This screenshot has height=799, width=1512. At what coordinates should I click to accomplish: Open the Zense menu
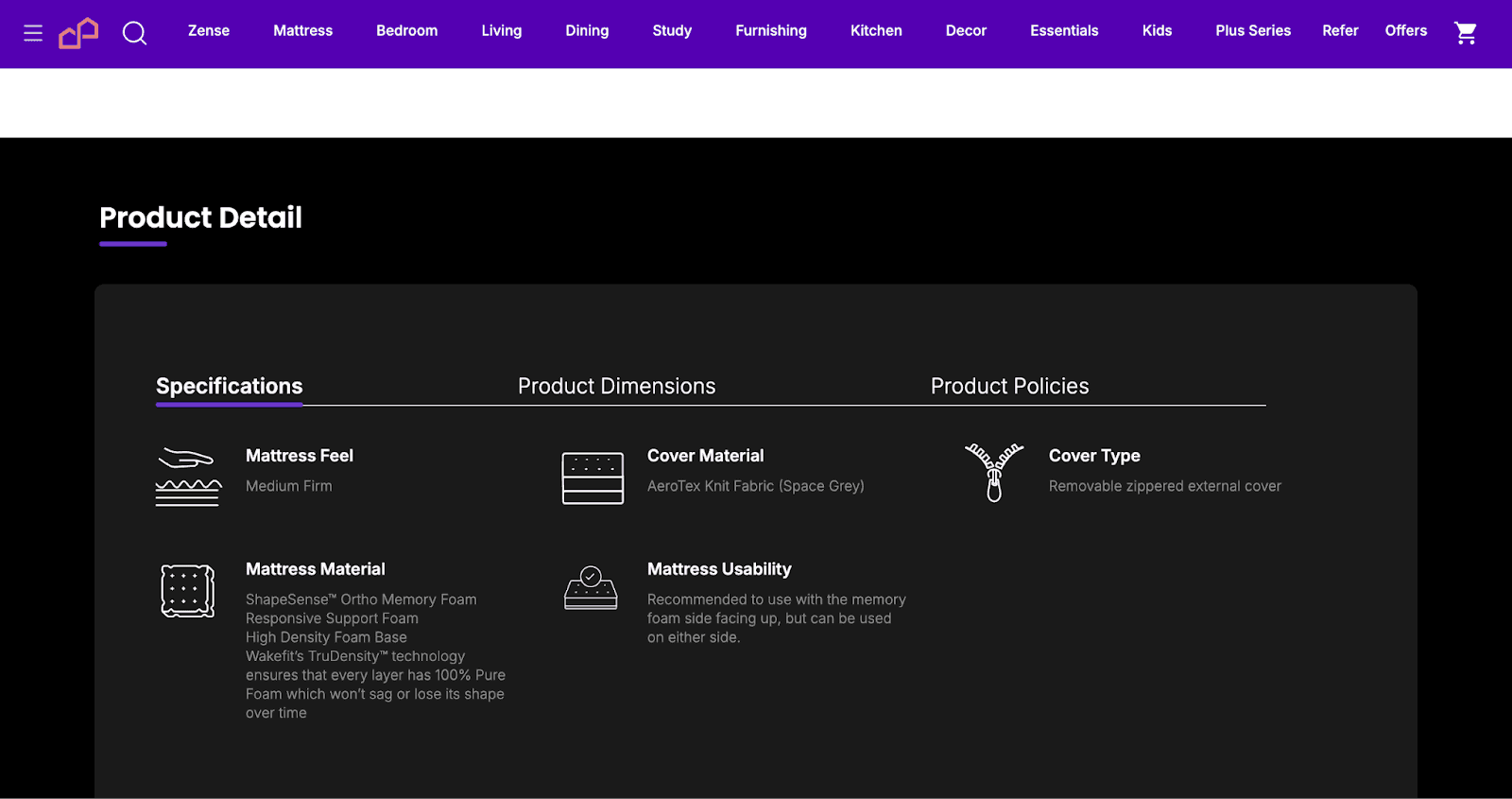(209, 30)
